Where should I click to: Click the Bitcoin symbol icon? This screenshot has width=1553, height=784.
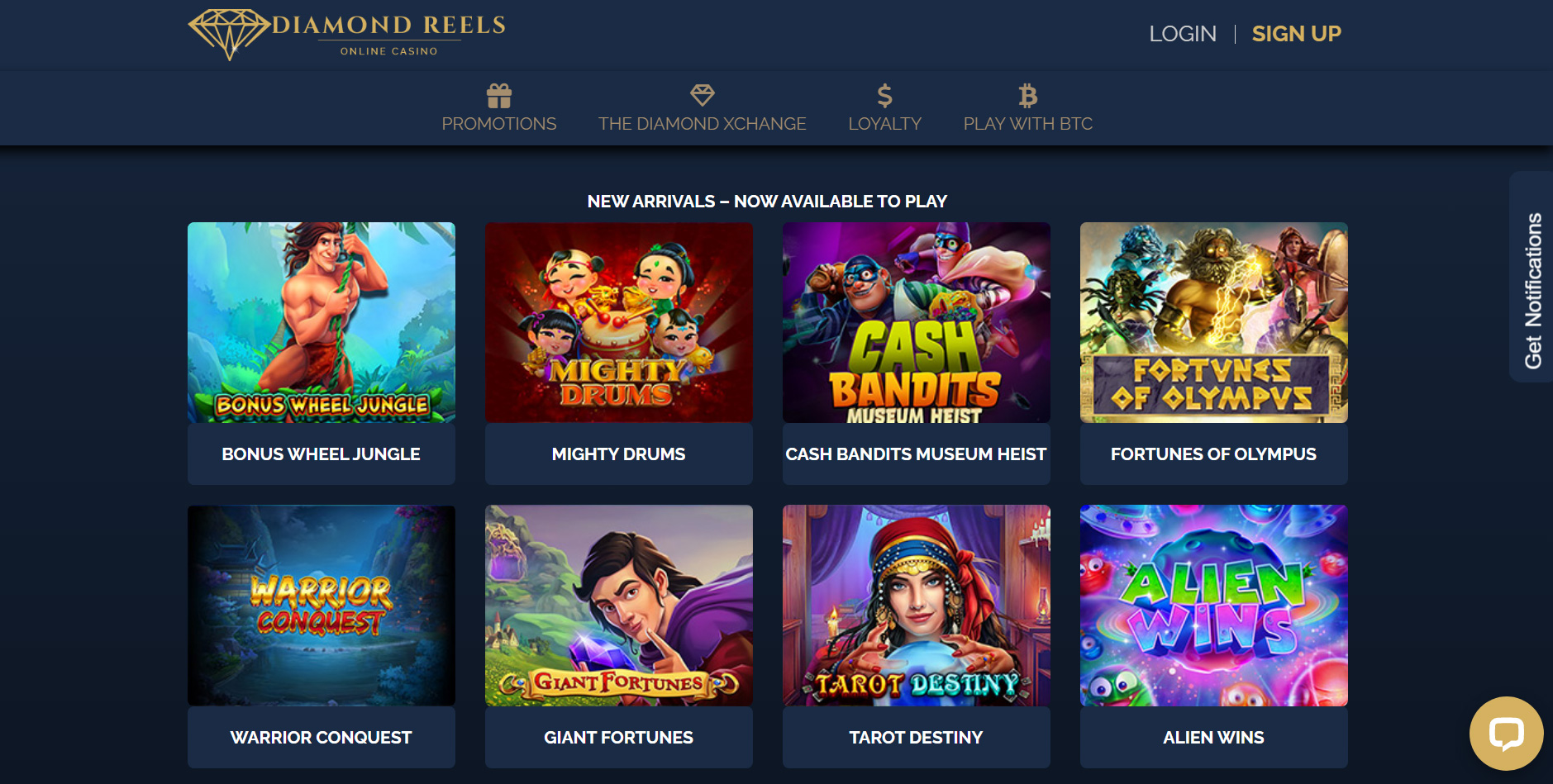1027,96
